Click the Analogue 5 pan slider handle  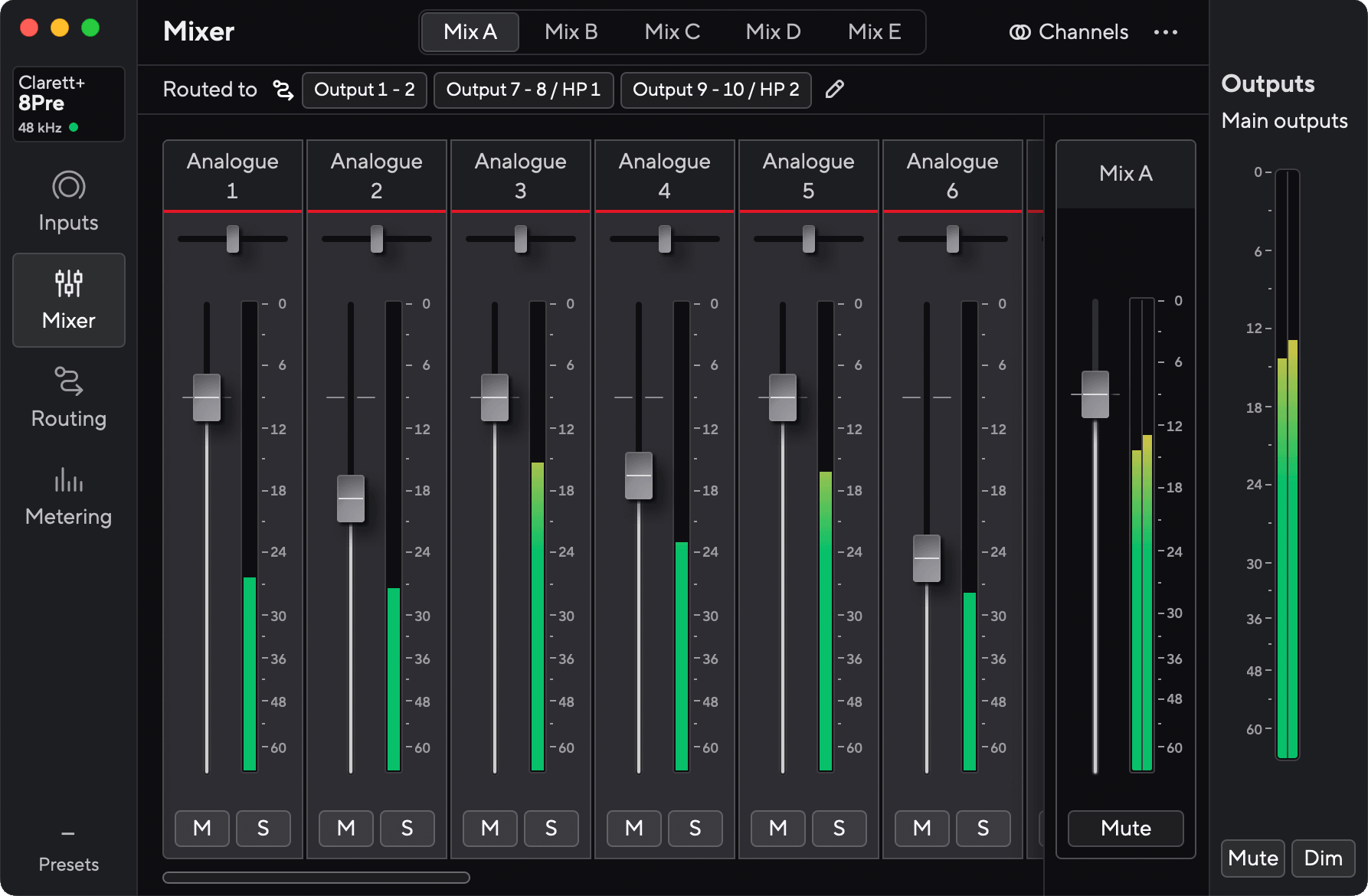click(809, 239)
